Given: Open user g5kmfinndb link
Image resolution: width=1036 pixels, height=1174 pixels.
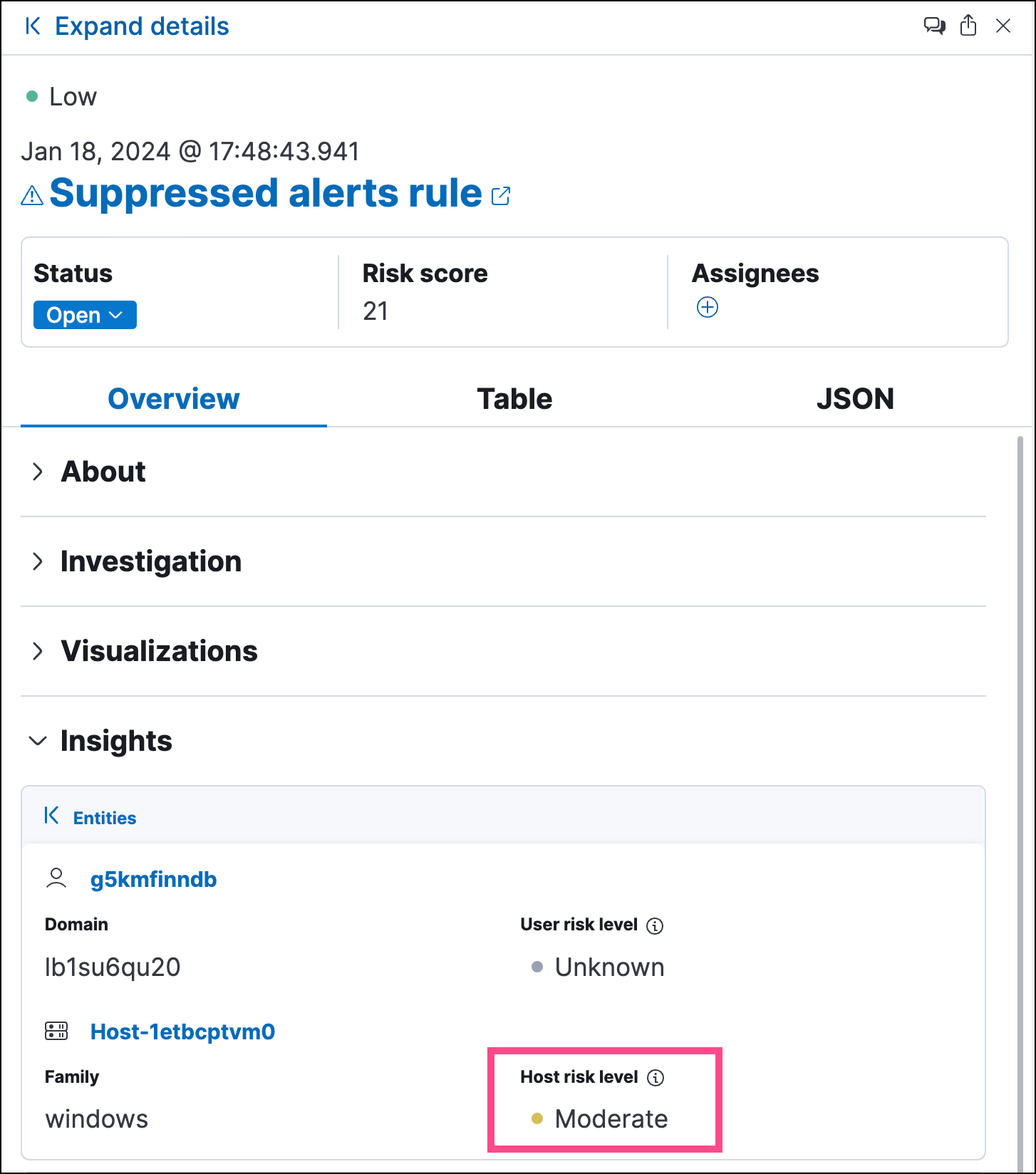Looking at the screenshot, I should click(x=153, y=879).
